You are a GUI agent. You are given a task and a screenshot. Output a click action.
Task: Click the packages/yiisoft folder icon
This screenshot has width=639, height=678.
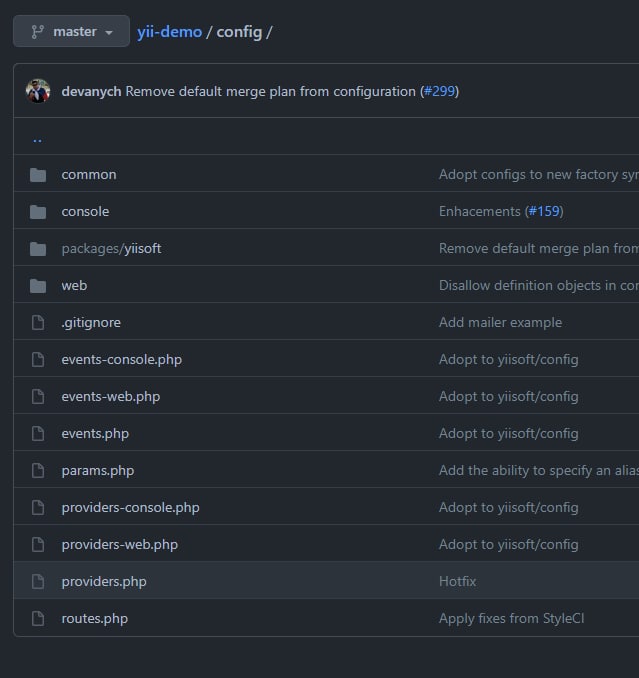(x=38, y=249)
